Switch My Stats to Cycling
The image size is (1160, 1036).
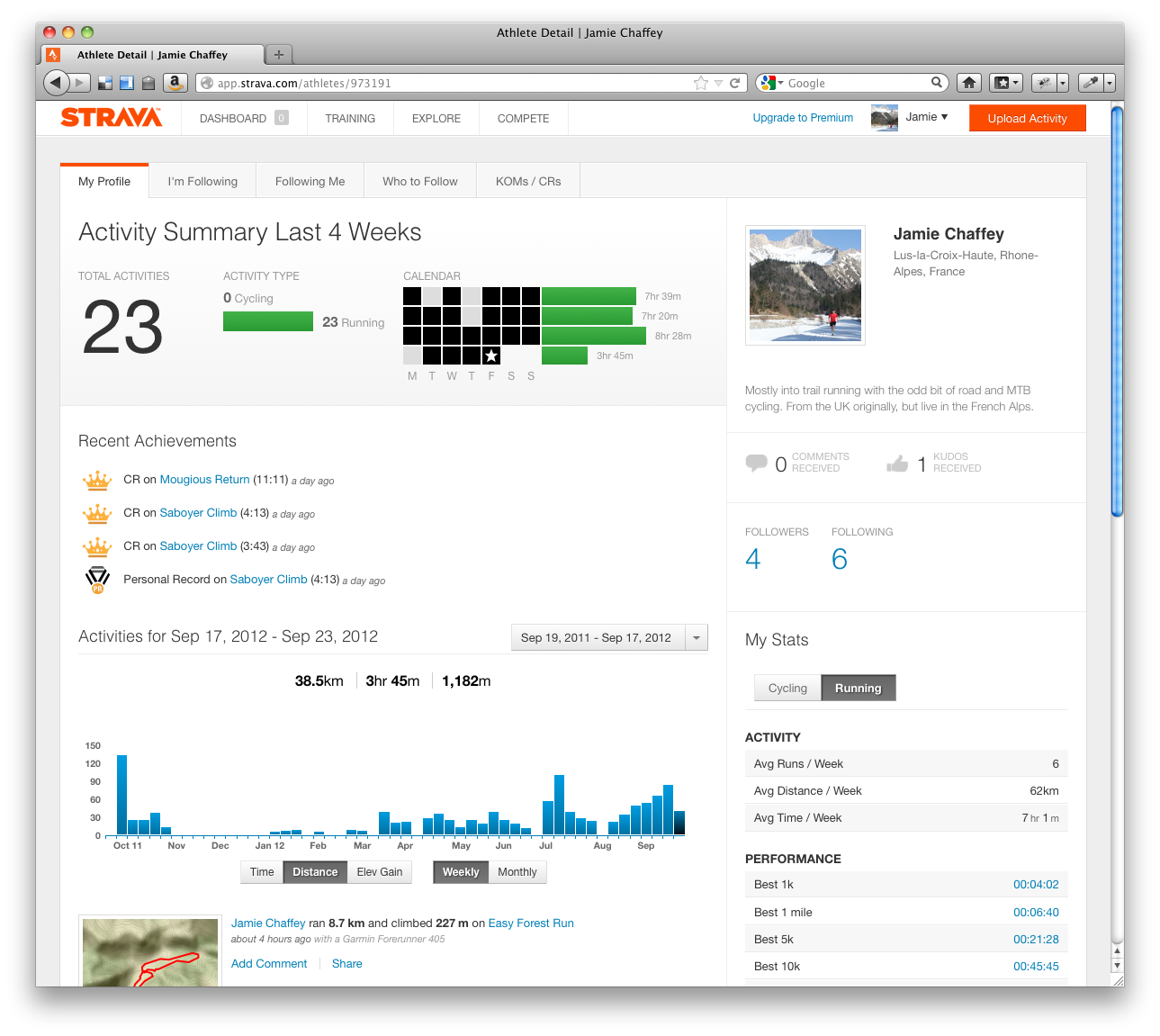pos(787,688)
